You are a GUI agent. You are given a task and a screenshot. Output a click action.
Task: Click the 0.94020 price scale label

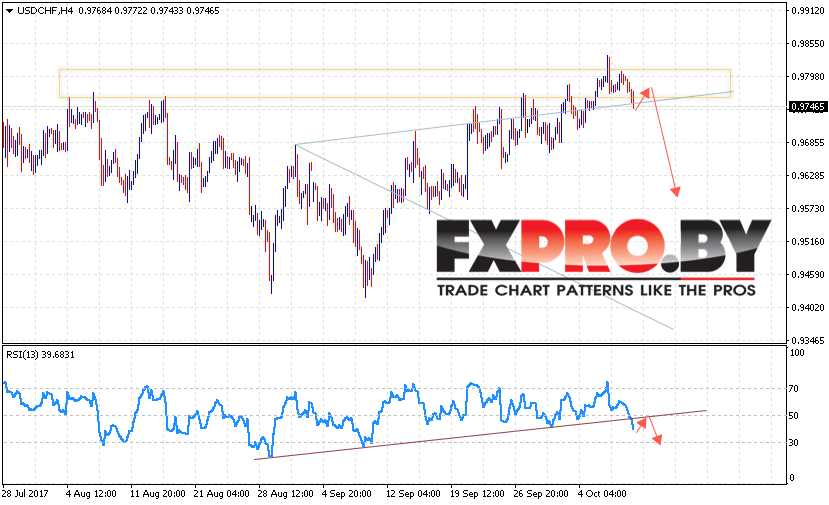click(x=808, y=308)
